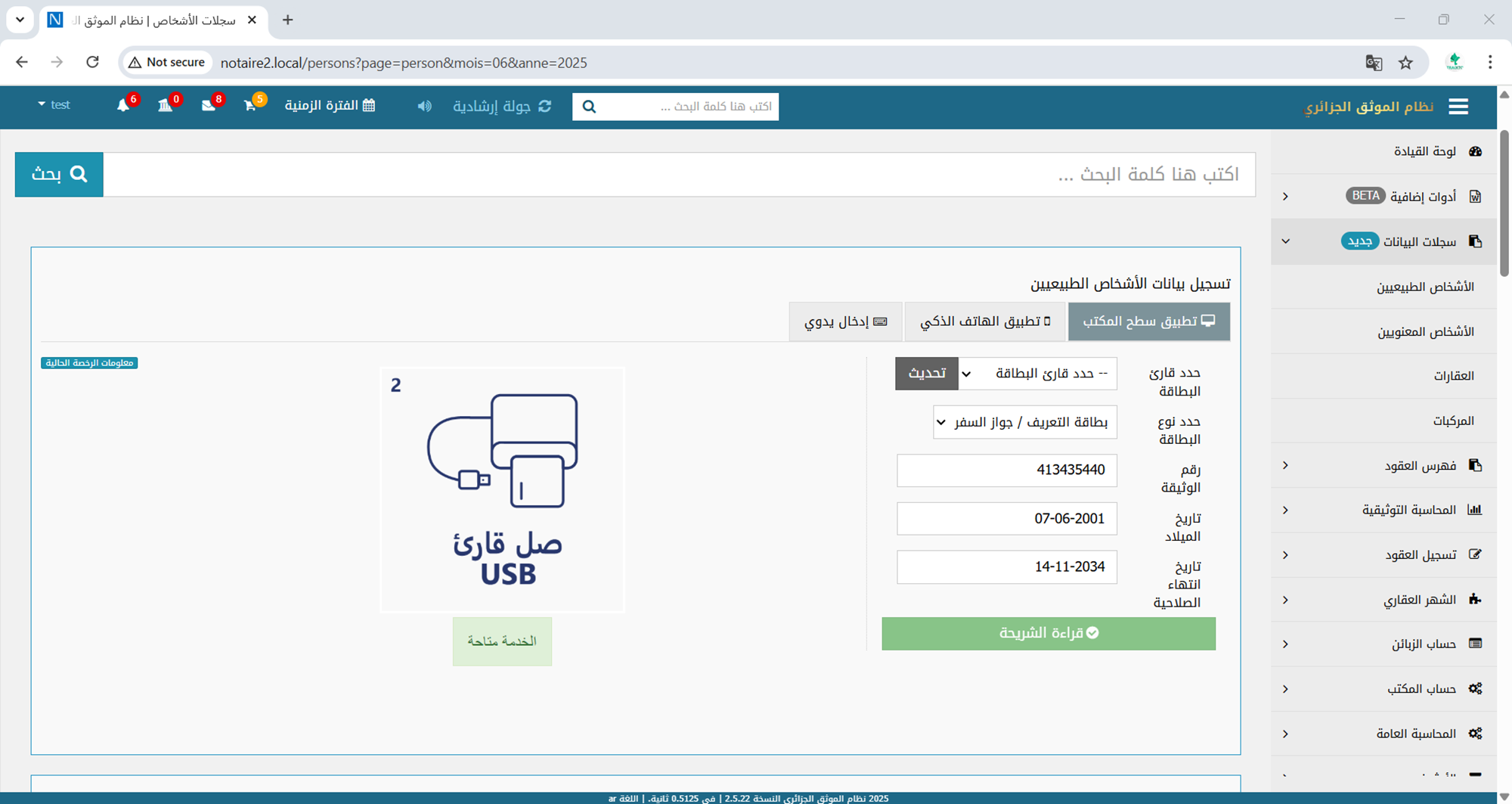Image resolution: width=1512 pixels, height=804 pixels.
Task: Click the notifications bell icon
Action: pyautogui.click(x=123, y=106)
